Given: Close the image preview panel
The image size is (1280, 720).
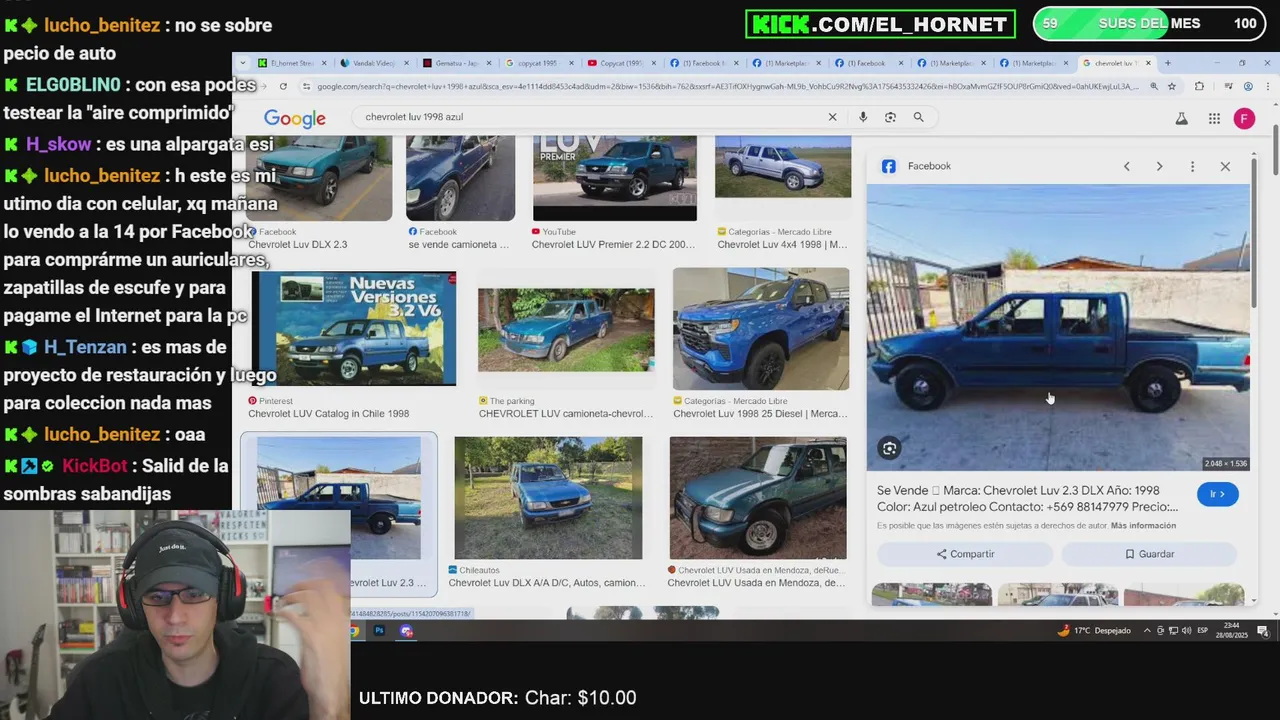Looking at the screenshot, I should (x=1225, y=166).
